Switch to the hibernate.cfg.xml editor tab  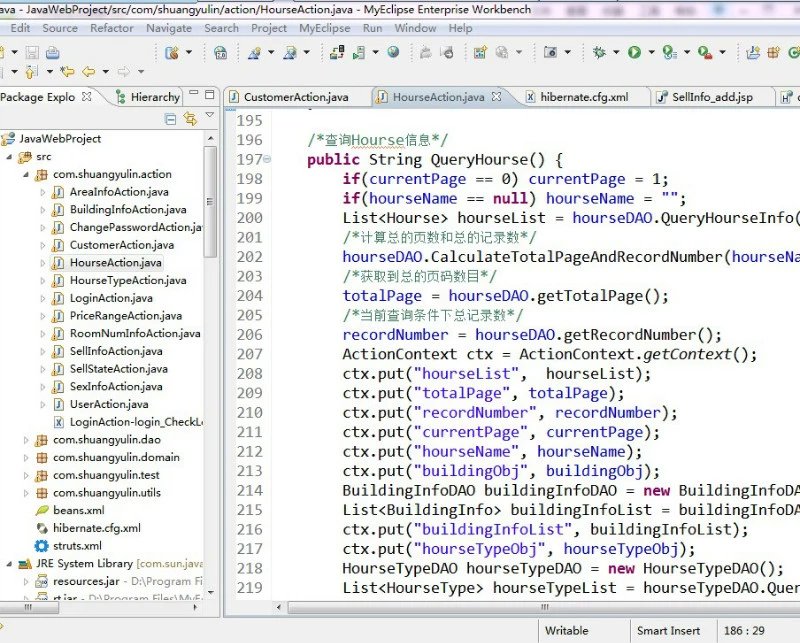[x=584, y=97]
